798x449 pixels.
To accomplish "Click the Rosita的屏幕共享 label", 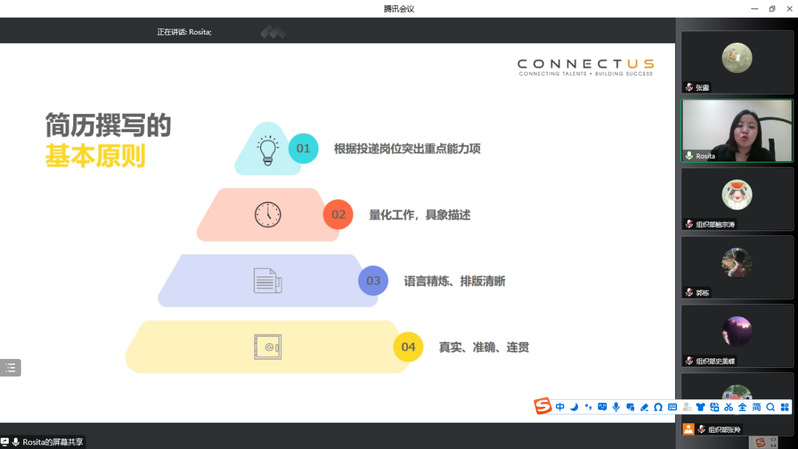I will (x=53, y=441).
